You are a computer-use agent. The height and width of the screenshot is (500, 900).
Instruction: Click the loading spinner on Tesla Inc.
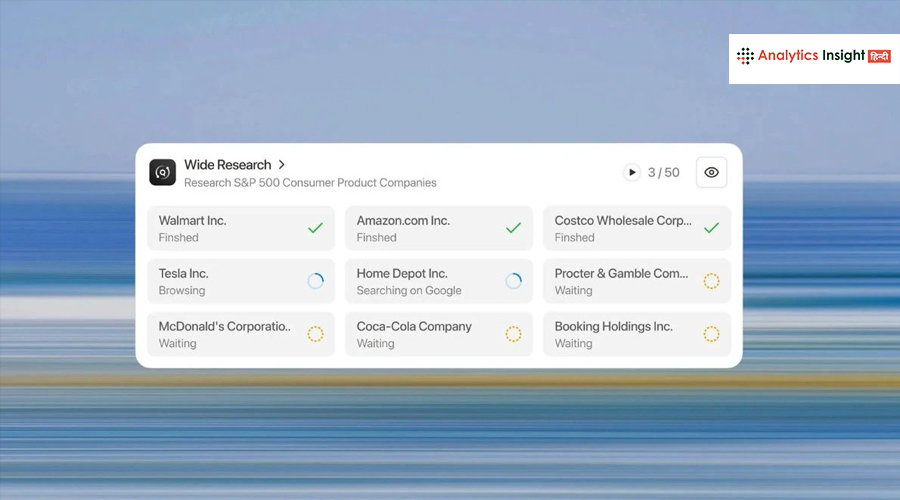pos(315,281)
